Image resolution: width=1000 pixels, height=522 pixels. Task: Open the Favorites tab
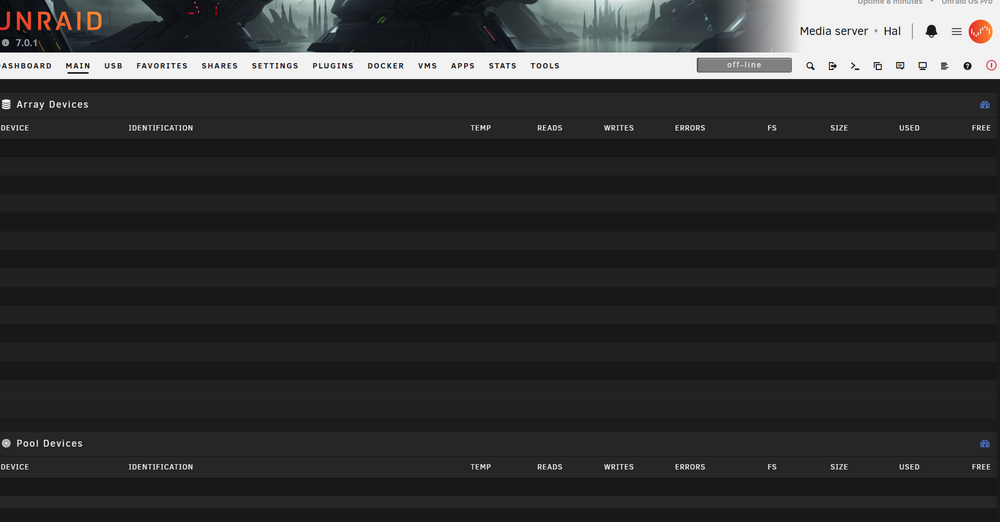click(x=162, y=66)
